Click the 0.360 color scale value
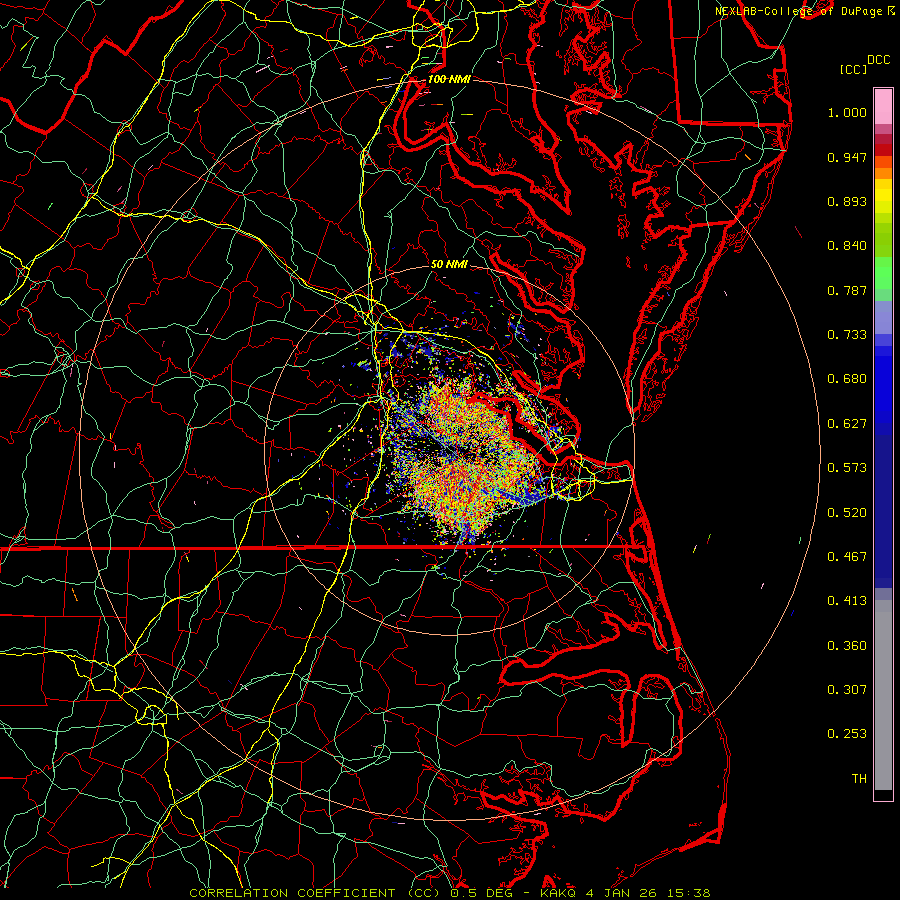The width and height of the screenshot is (900, 900). coord(847,646)
